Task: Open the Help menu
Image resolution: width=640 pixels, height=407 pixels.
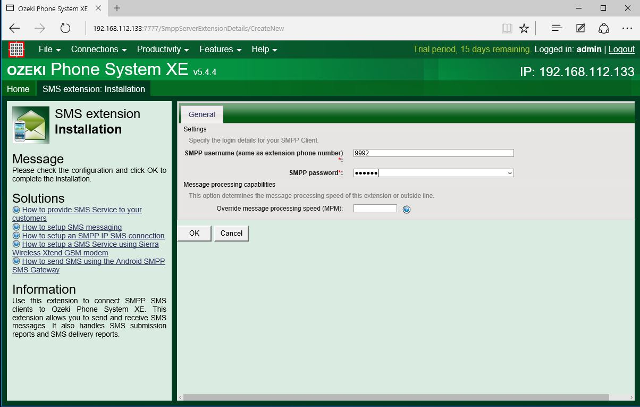Action: [x=264, y=49]
